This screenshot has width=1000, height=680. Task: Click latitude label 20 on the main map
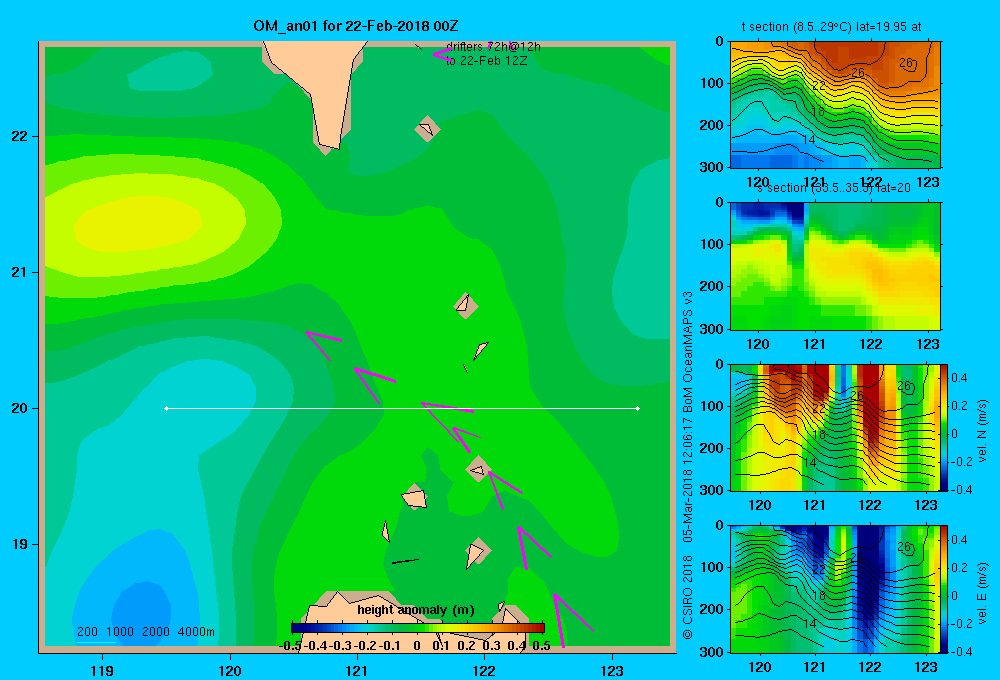[x=20, y=408]
